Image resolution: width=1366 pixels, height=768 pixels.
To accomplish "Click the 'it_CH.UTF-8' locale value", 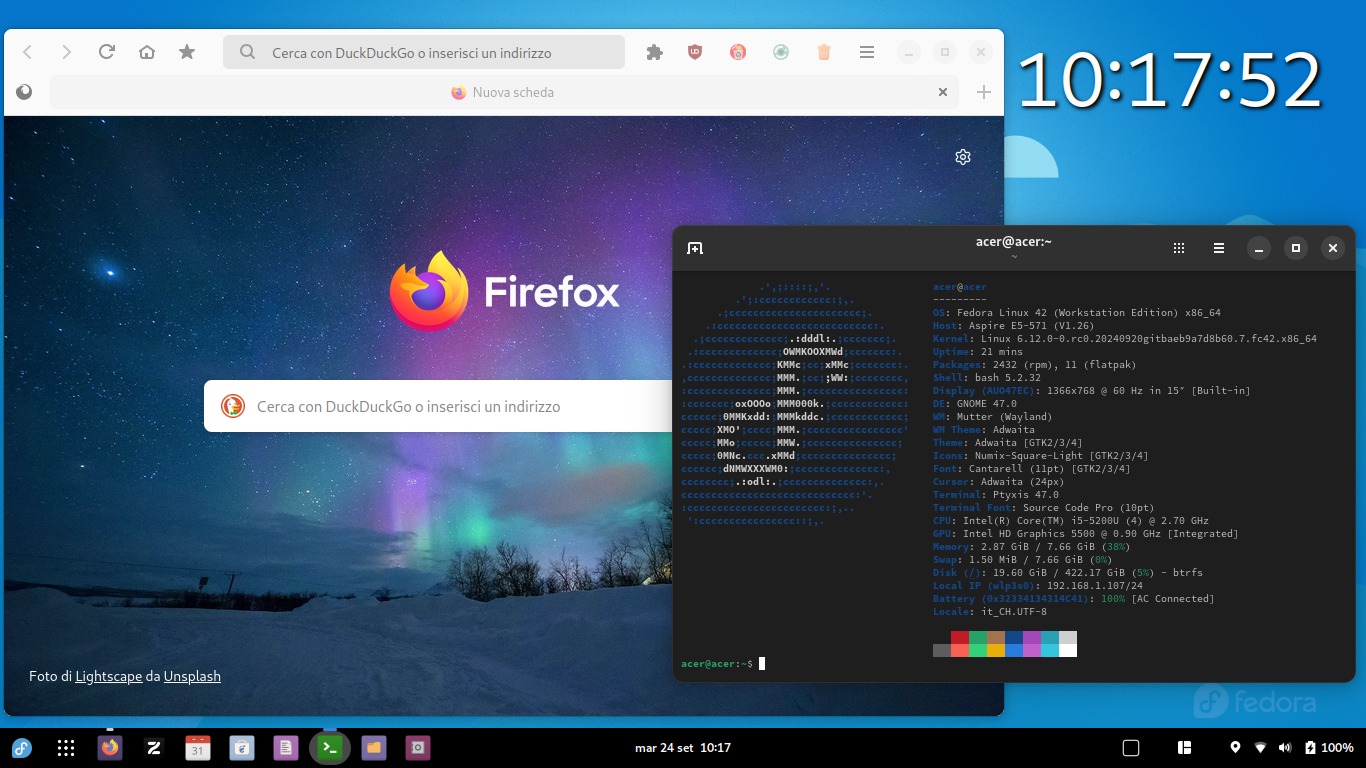I will coord(1014,612).
